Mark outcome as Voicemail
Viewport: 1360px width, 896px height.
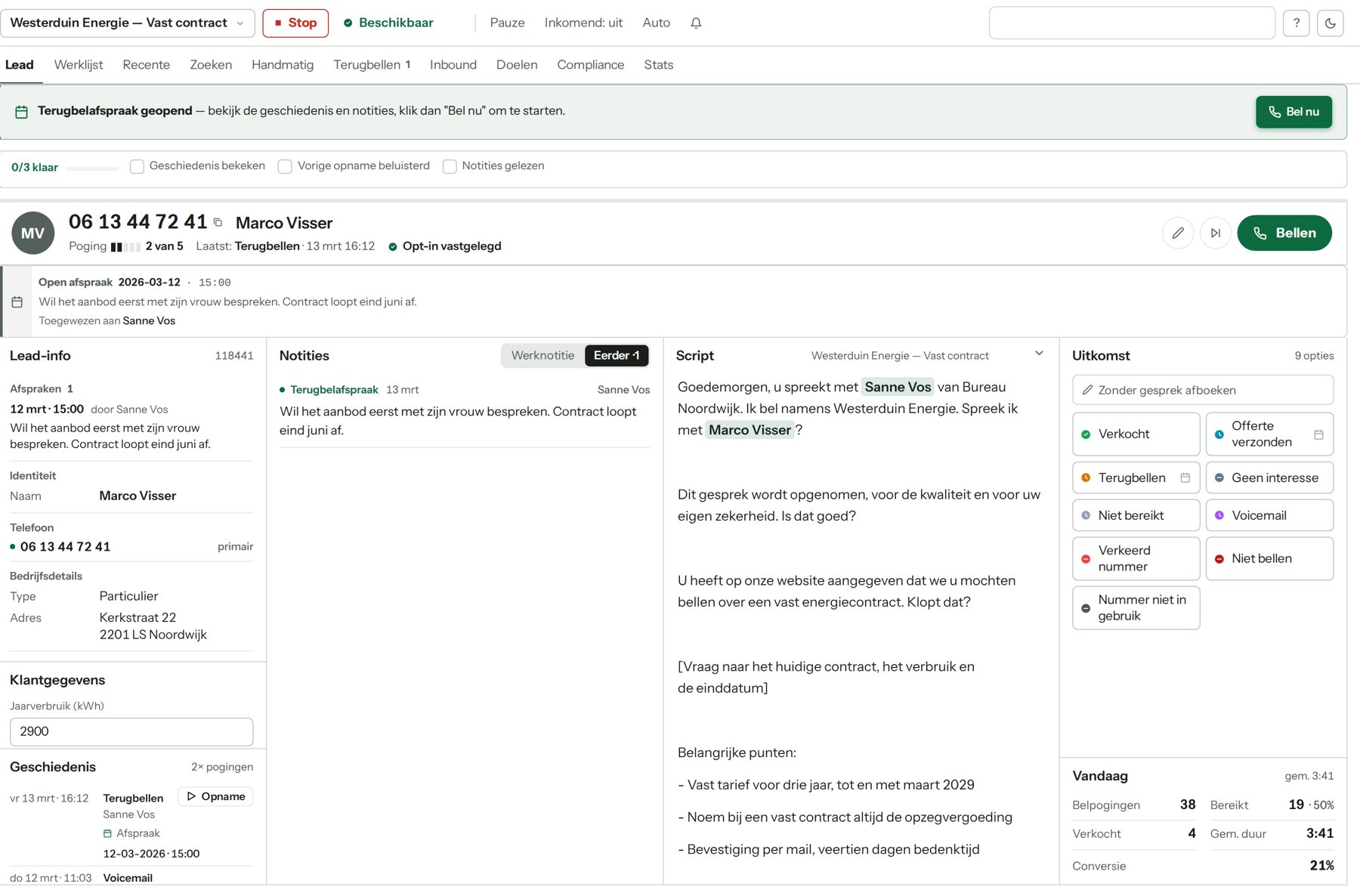[1269, 515]
